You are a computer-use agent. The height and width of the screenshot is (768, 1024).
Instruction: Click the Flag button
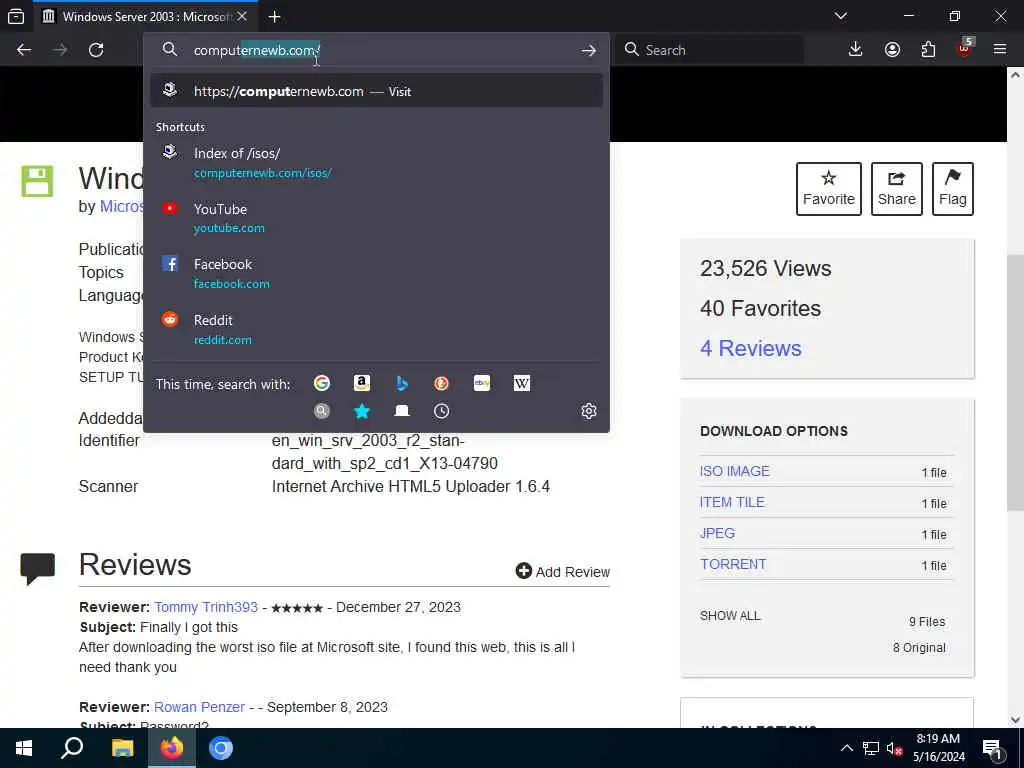(953, 189)
